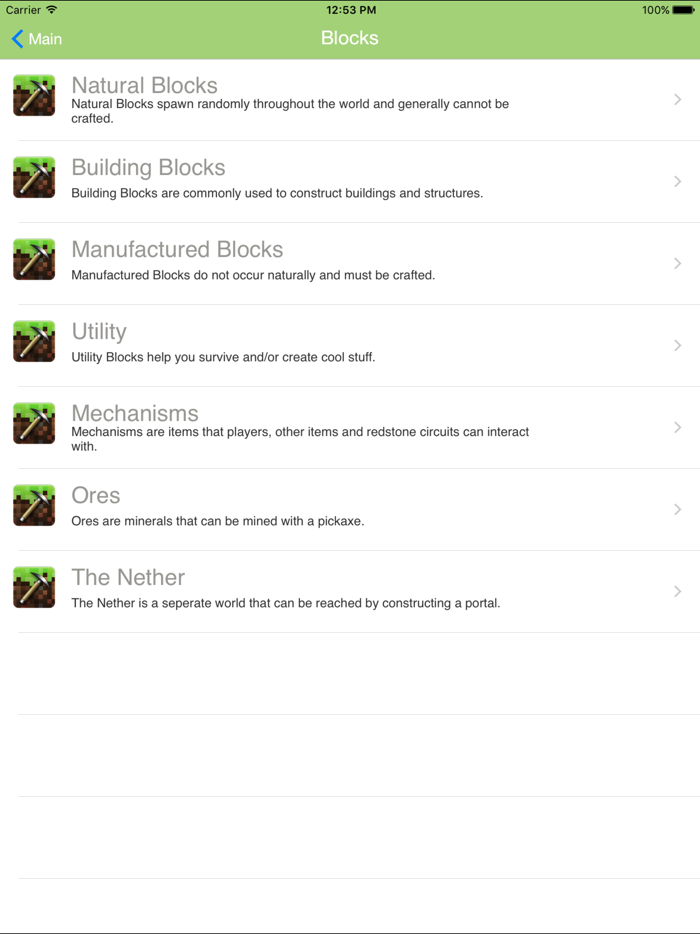Open Natural Blocks via its chevron

click(x=678, y=100)
